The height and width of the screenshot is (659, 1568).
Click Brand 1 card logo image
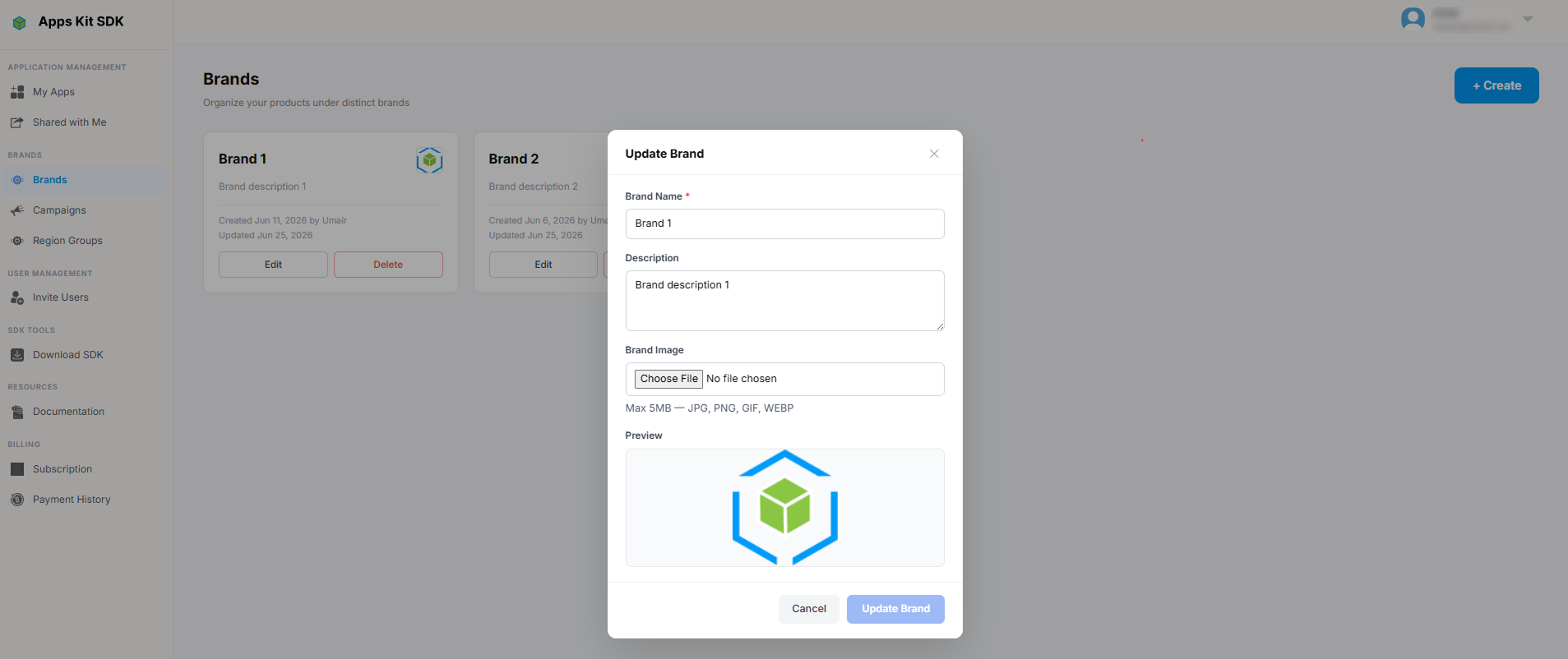[x=429, y=160]
